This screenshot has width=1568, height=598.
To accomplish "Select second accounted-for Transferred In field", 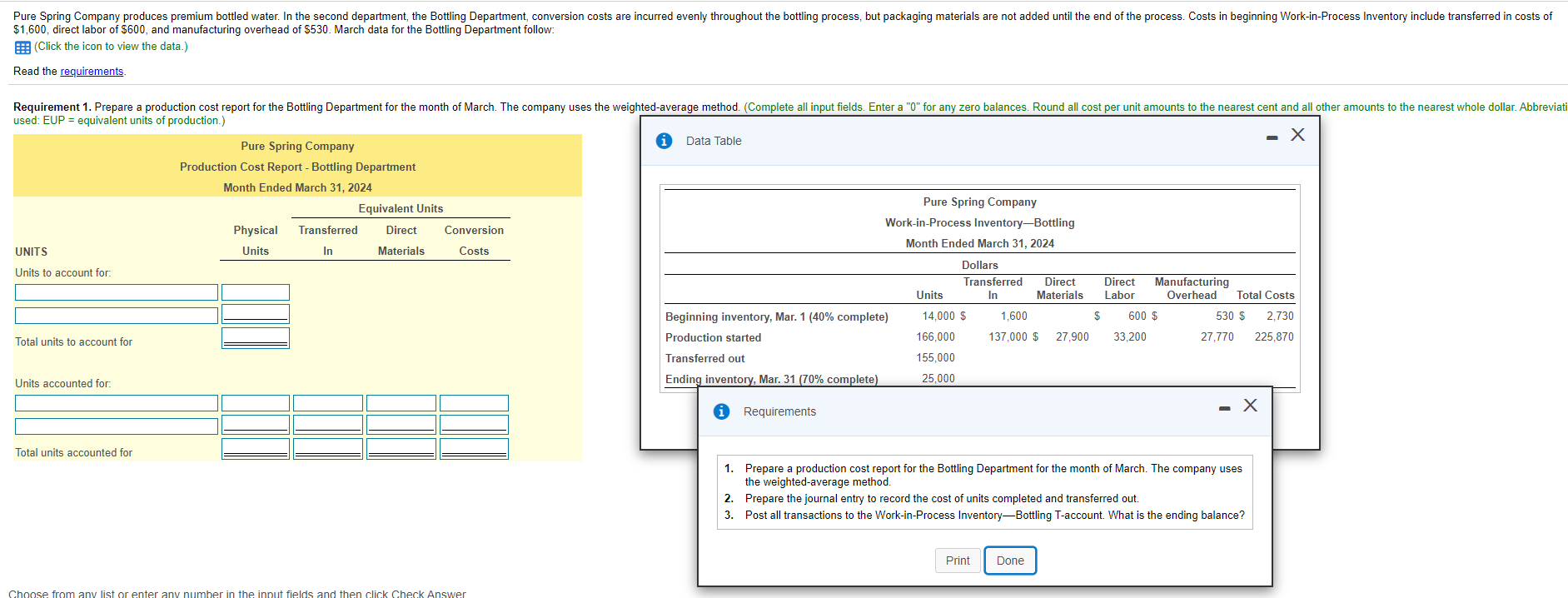I will pyautogui.click(x=328, y=425).
